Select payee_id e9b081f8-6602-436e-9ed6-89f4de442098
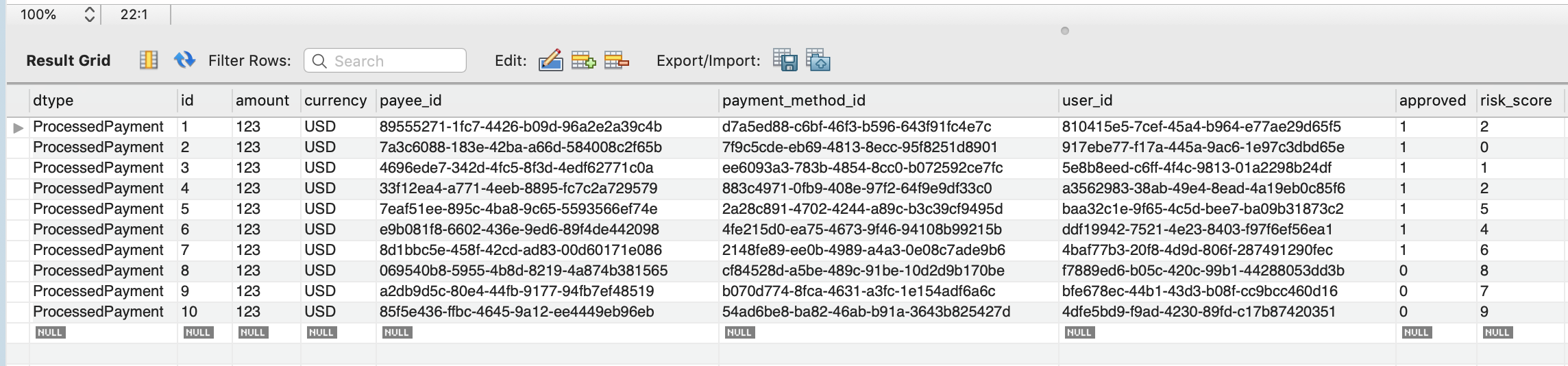 pos(519,230)
